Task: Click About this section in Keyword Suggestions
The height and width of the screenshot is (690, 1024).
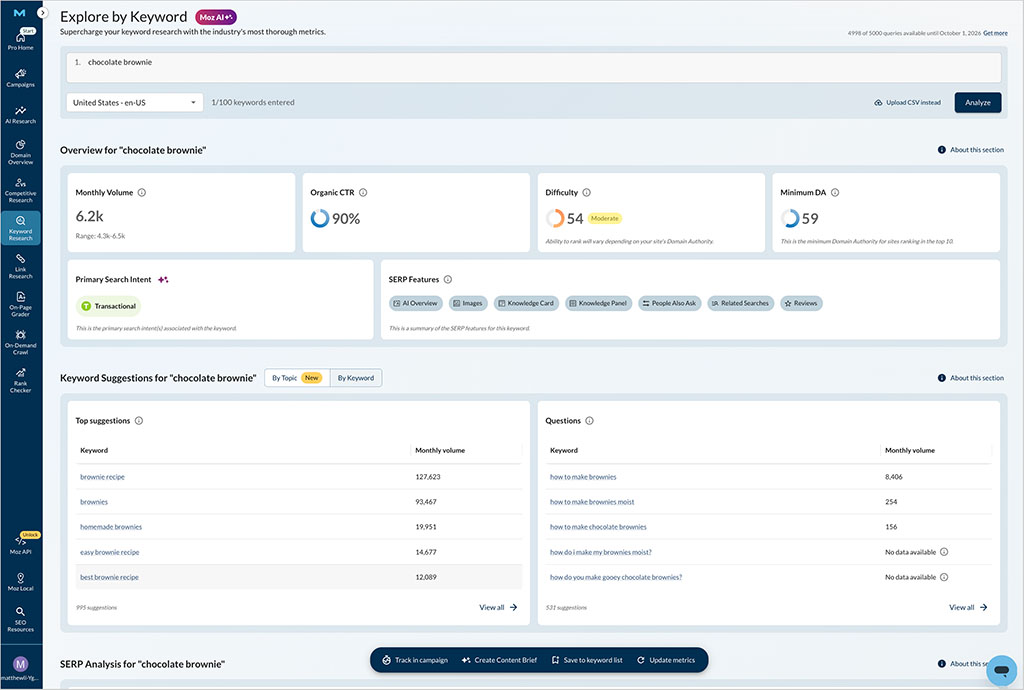Action: point(971,378)
